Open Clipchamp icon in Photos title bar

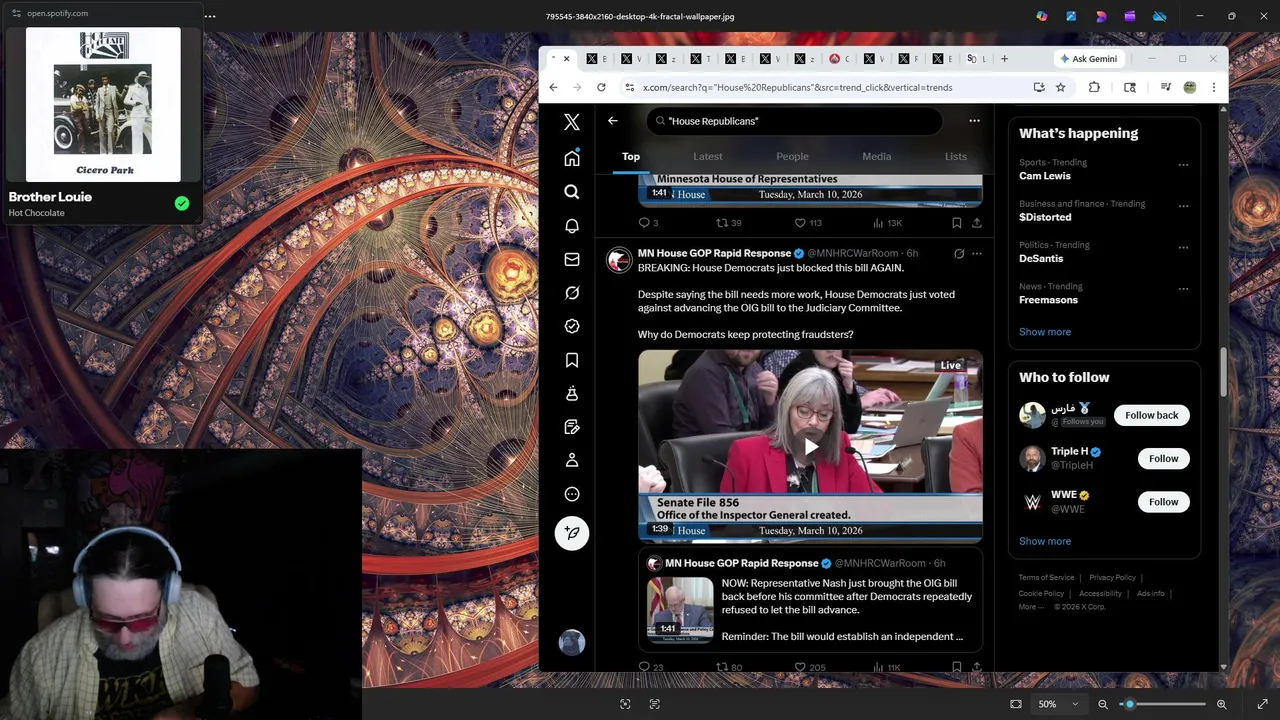pos(1130,16)
